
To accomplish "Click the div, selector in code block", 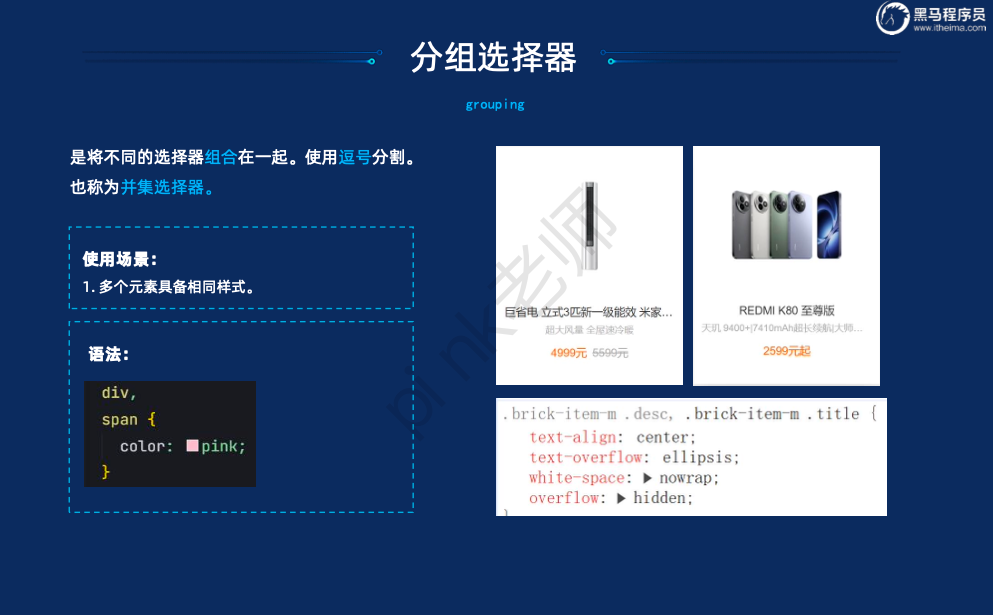I will [x=119, y=393].
